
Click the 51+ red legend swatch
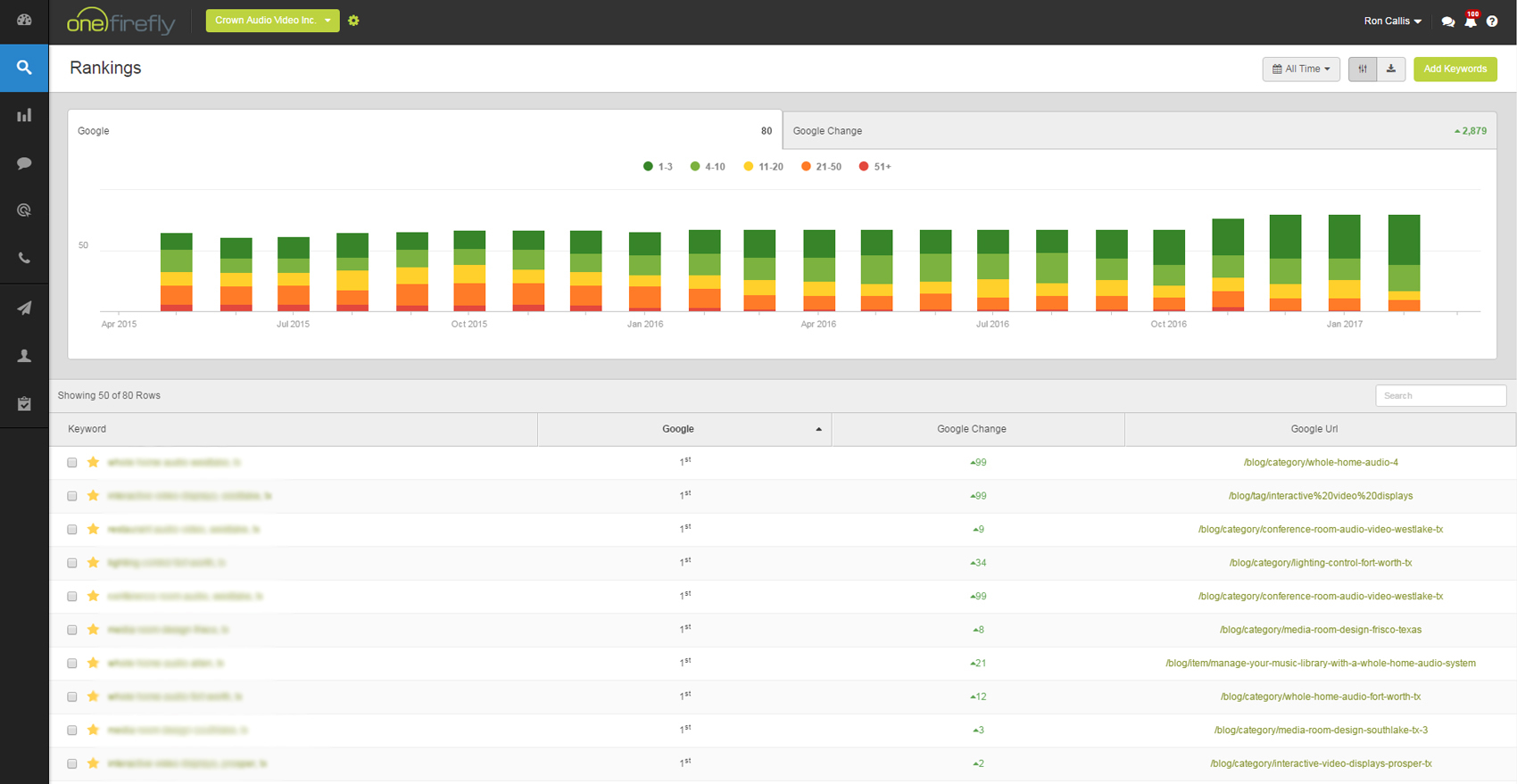863,167
